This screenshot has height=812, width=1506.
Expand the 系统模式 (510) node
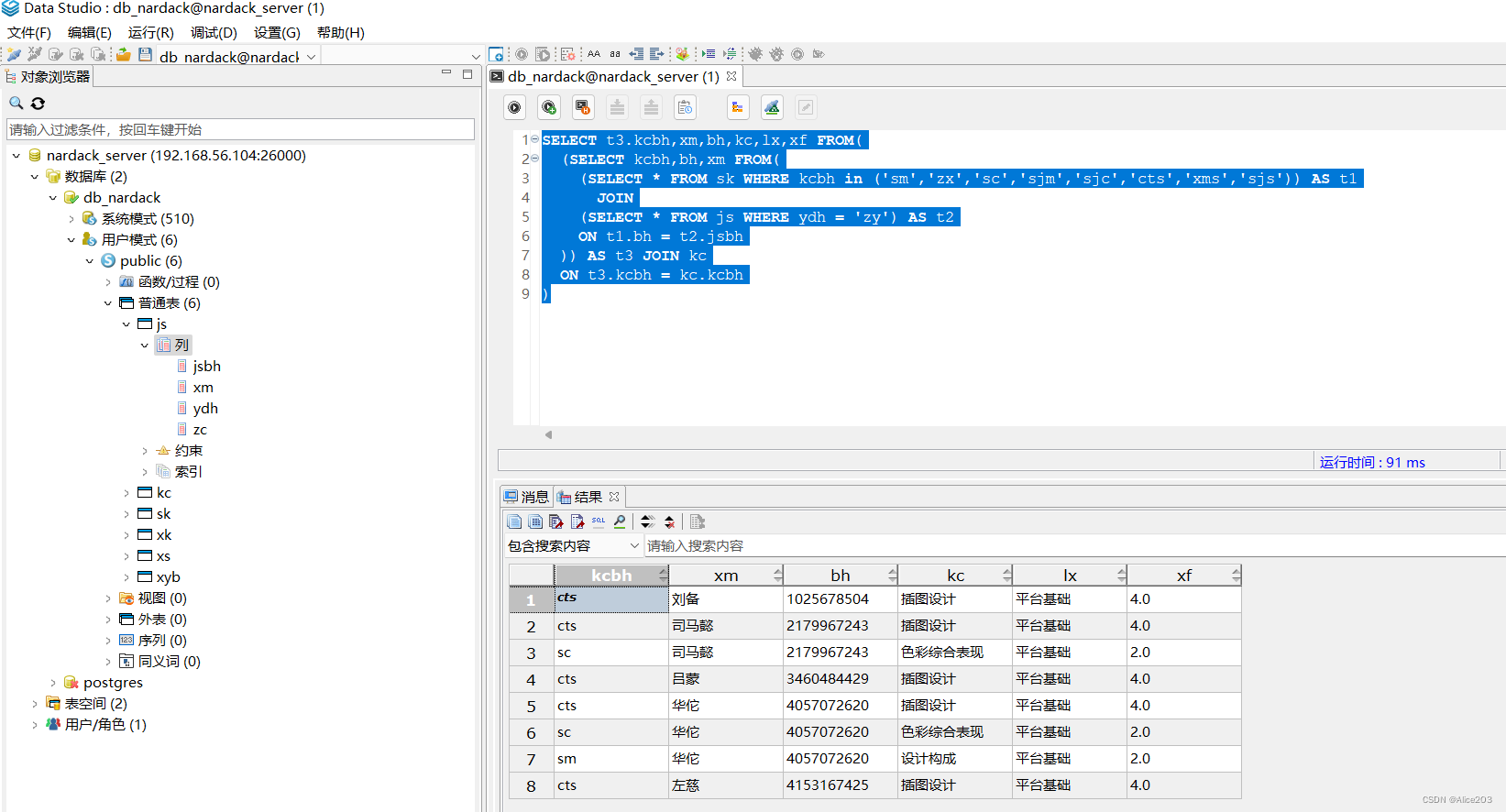pos(71,219)
